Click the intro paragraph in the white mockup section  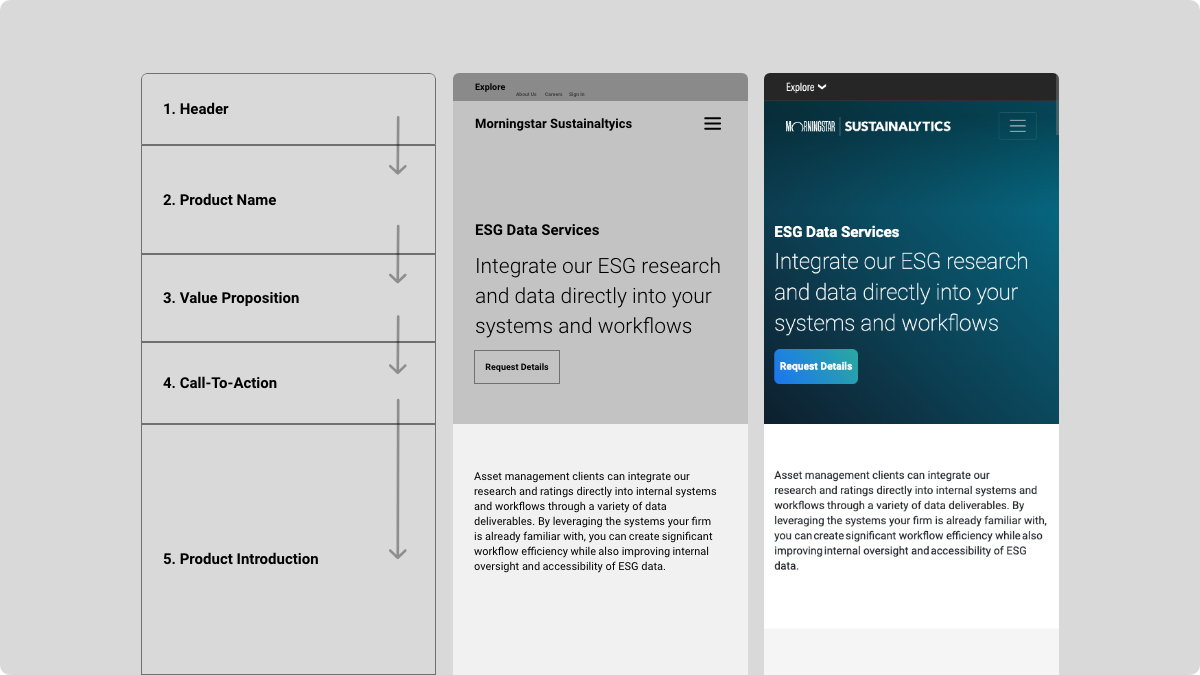[910, 520]
